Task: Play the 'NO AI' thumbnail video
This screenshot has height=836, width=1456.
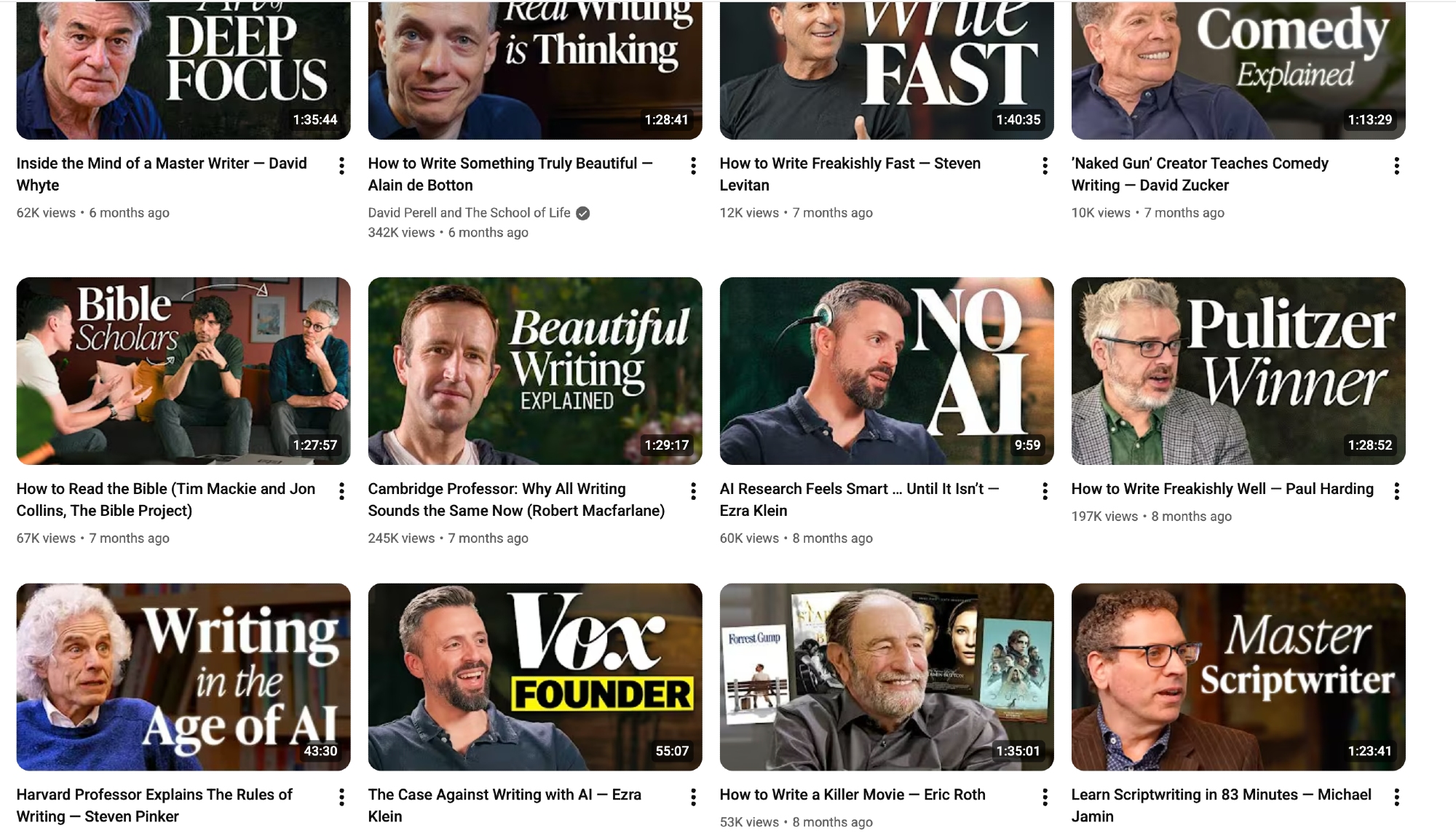Action: coord(886,370)
